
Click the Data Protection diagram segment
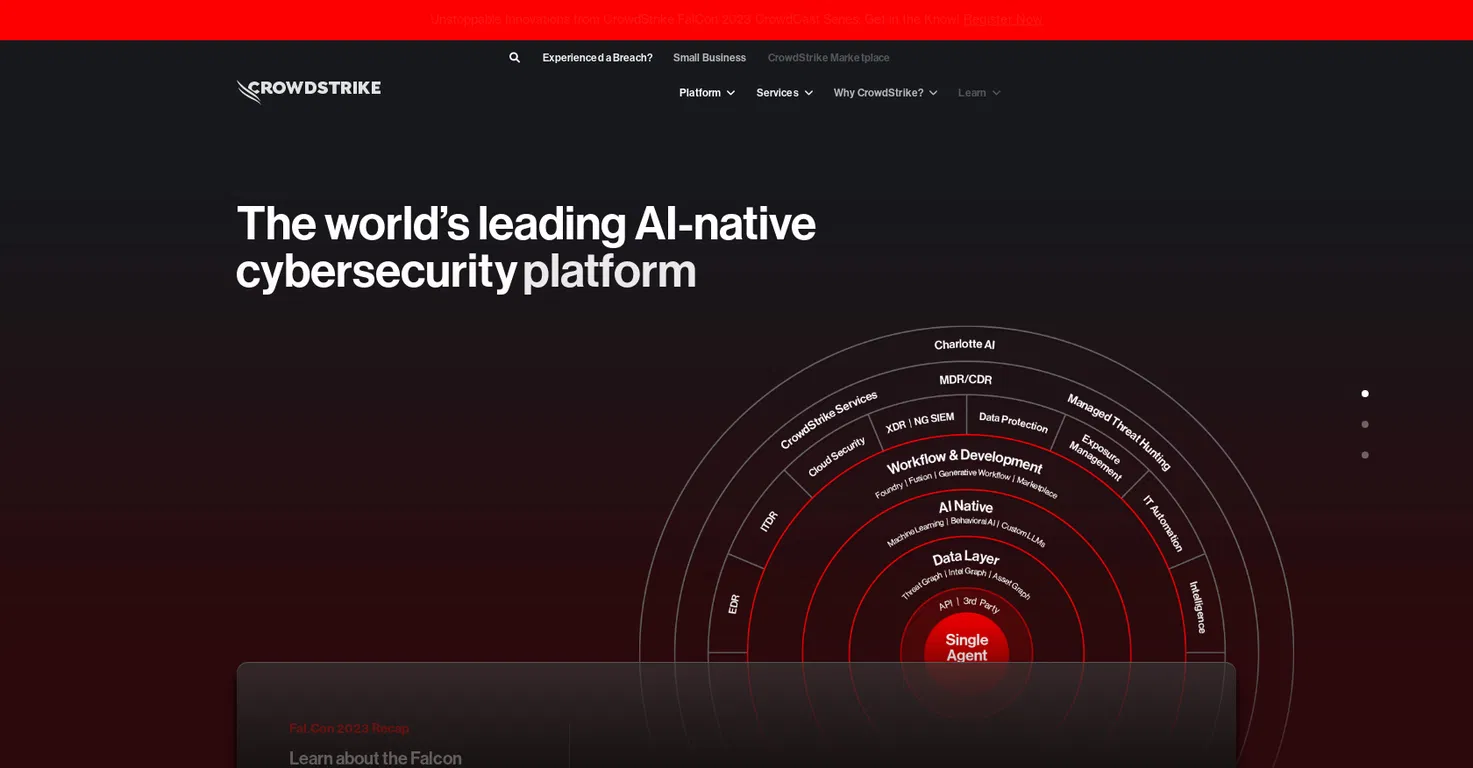tap(1013, 422)
